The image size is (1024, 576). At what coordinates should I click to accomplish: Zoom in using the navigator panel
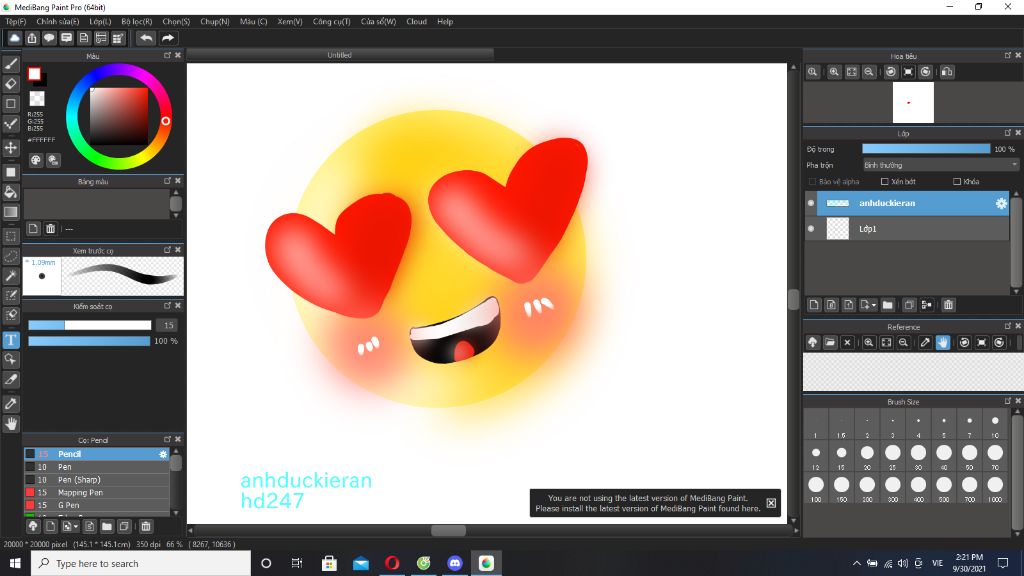834,72
